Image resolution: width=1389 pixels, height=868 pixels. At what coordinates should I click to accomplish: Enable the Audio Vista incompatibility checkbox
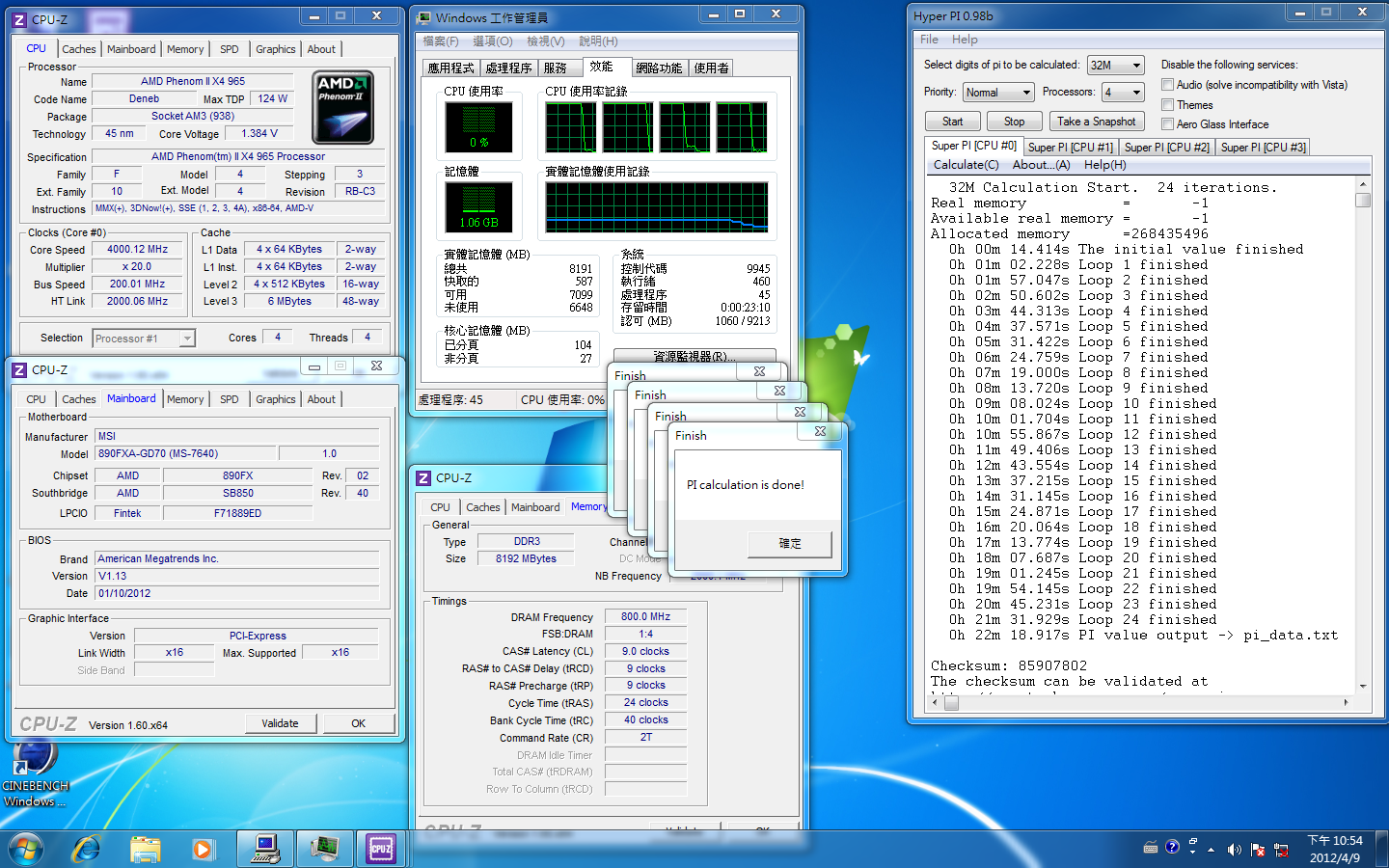click(1167, 85)
